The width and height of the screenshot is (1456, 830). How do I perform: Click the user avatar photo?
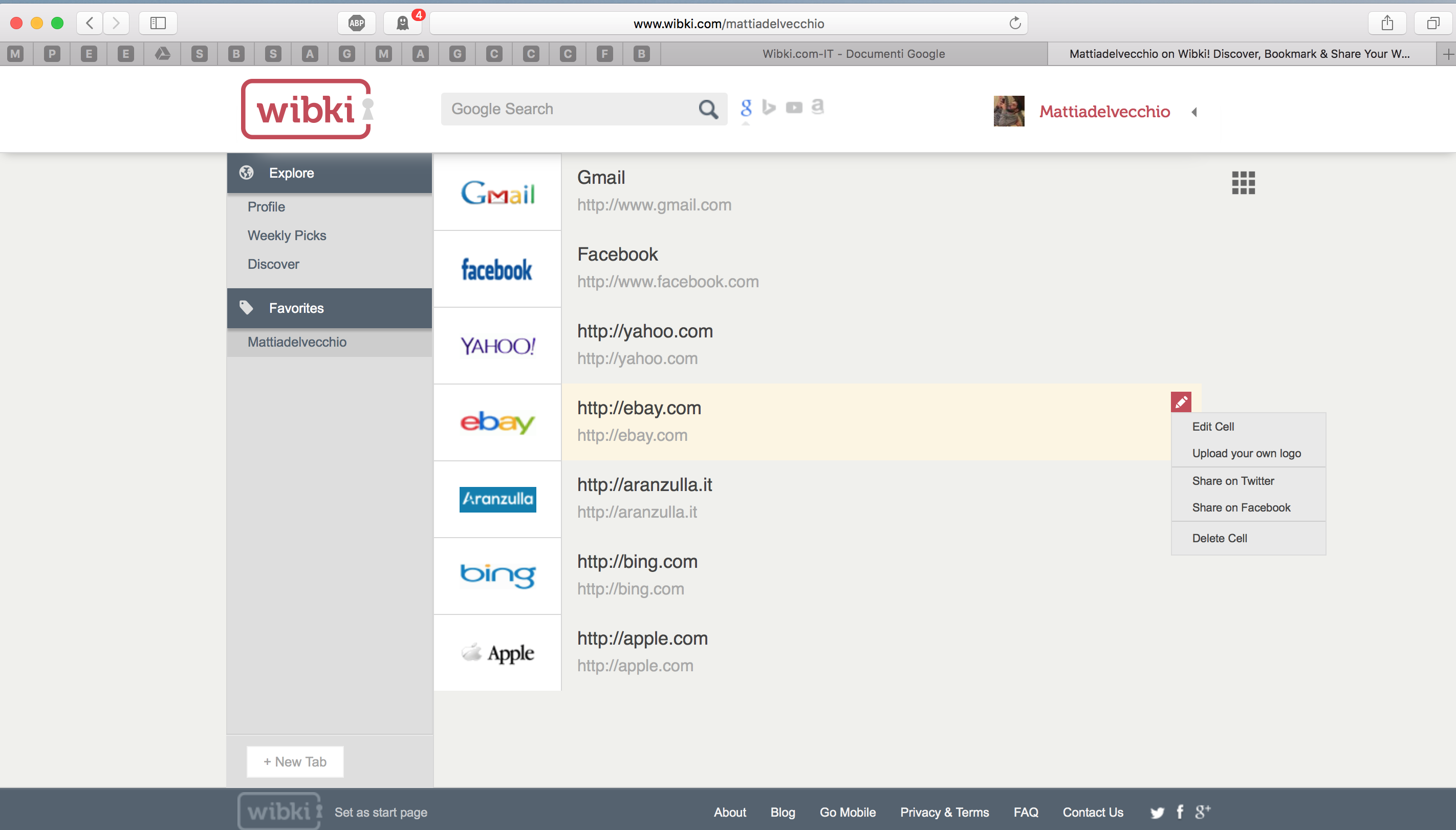[x=1009, y=111]
